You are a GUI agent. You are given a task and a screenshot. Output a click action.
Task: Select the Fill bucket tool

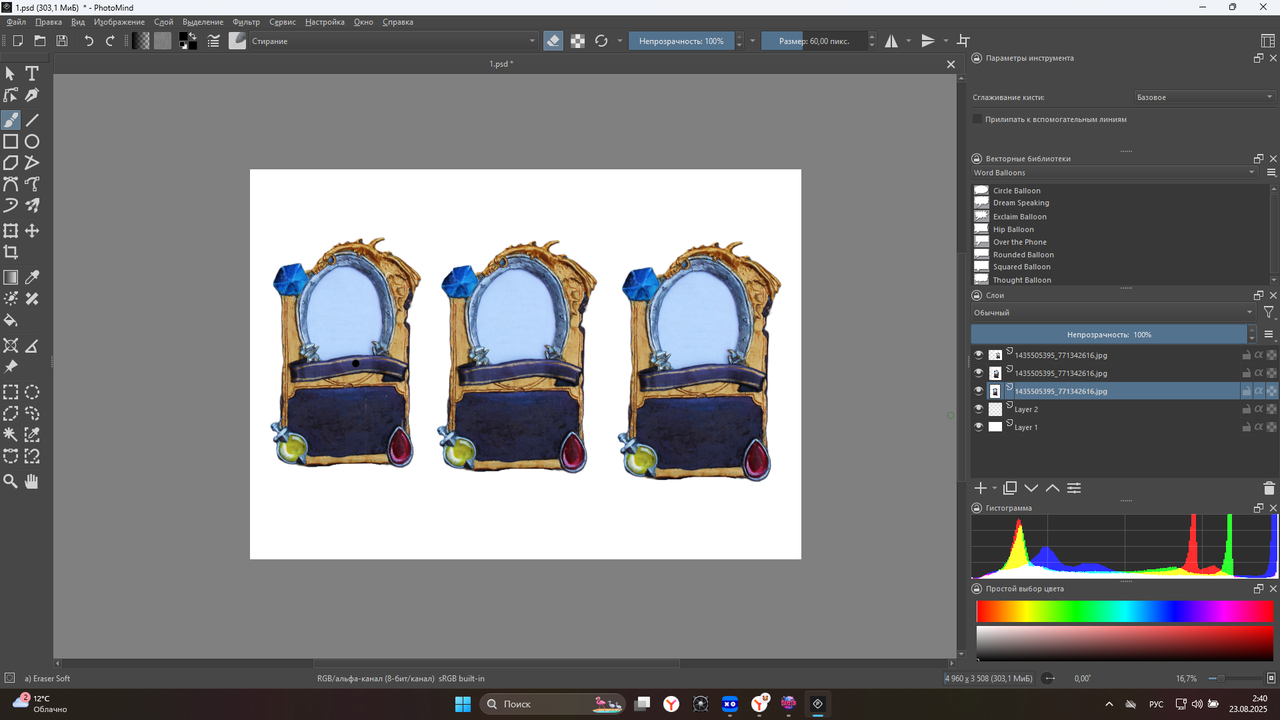[x=11, y=321]
